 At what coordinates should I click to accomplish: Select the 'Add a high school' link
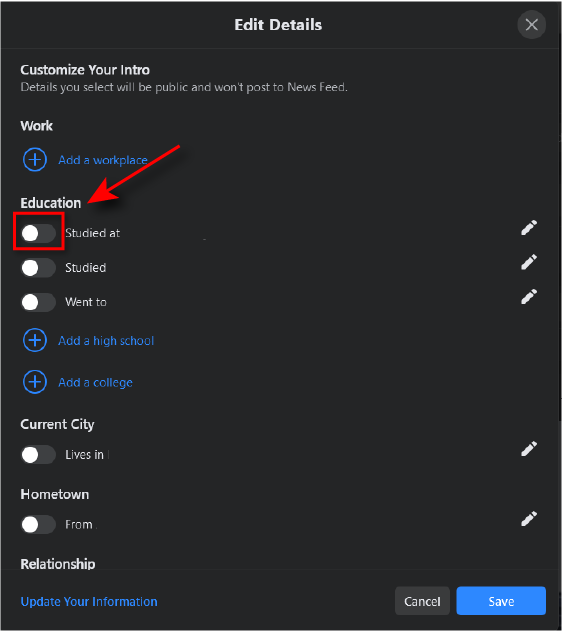pyautogui.click(x=106, y=341)
